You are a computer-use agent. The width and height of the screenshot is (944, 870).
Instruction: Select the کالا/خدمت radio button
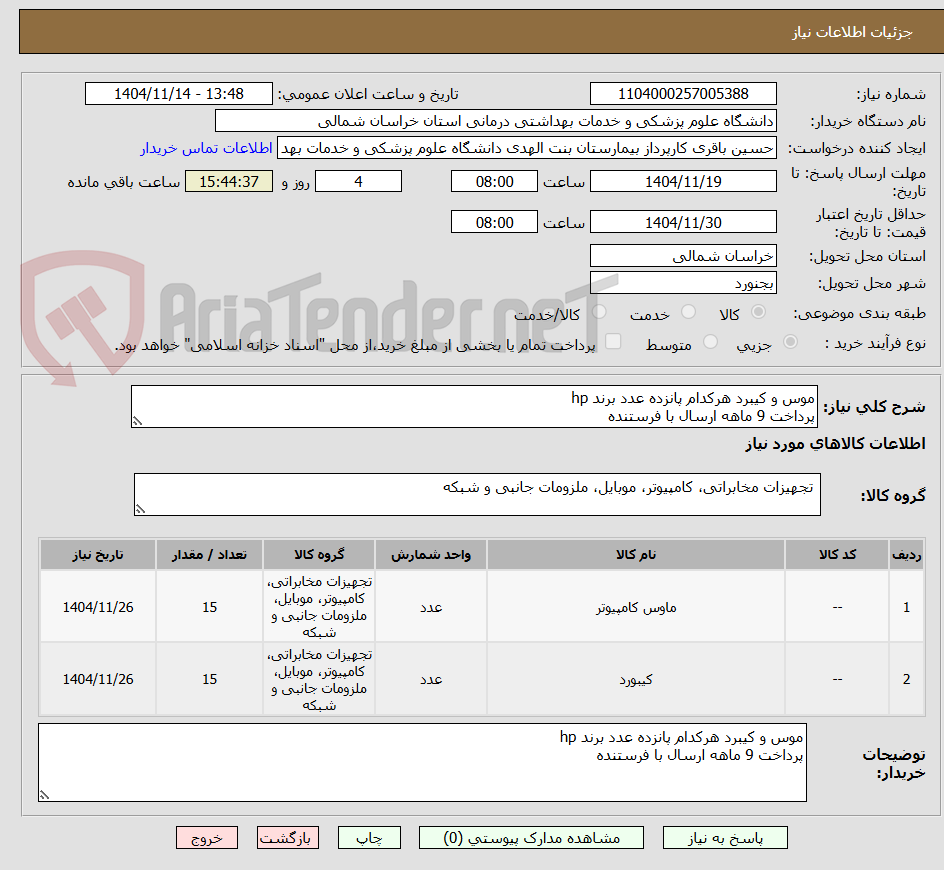pos(599,312)
